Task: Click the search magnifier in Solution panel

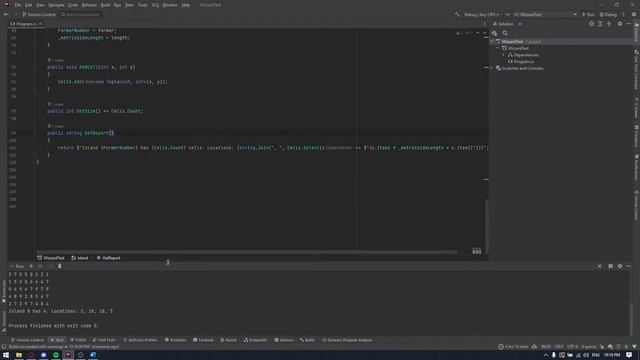Action: (x=505, y=33)
